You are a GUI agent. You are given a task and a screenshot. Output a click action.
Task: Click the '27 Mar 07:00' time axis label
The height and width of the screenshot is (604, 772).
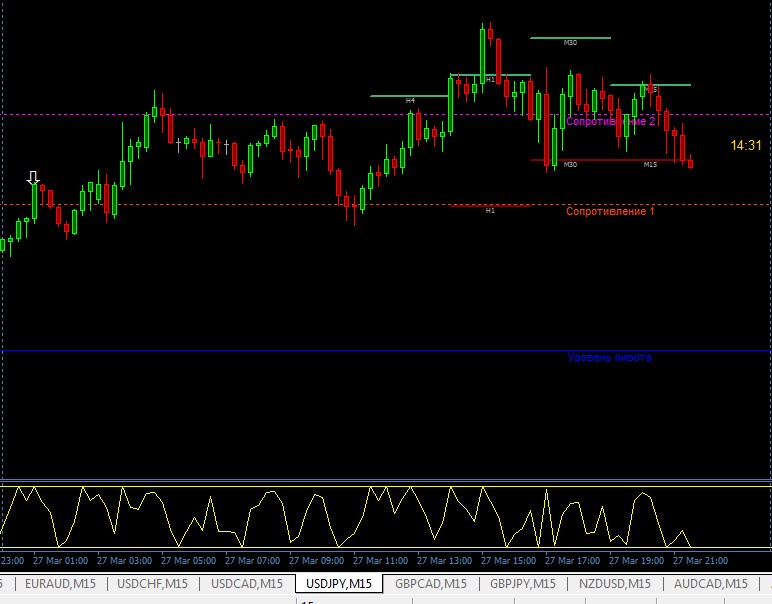253,561
